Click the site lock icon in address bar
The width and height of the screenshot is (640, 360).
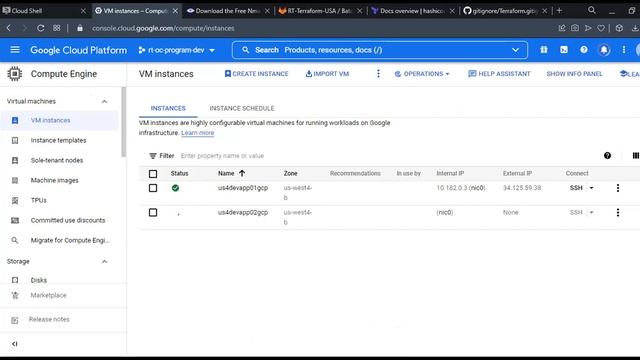80,28
